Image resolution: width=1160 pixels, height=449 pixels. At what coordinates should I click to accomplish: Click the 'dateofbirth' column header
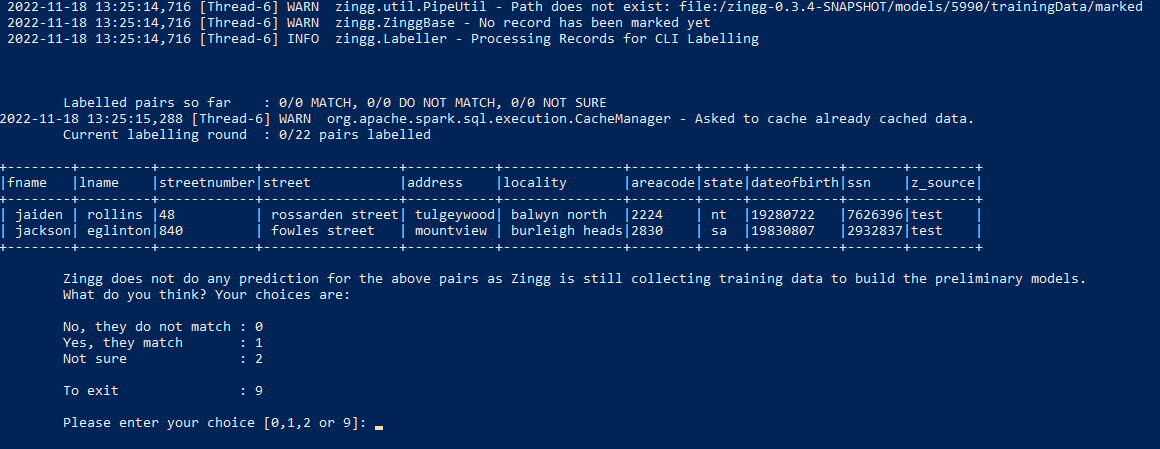(792, 183)
